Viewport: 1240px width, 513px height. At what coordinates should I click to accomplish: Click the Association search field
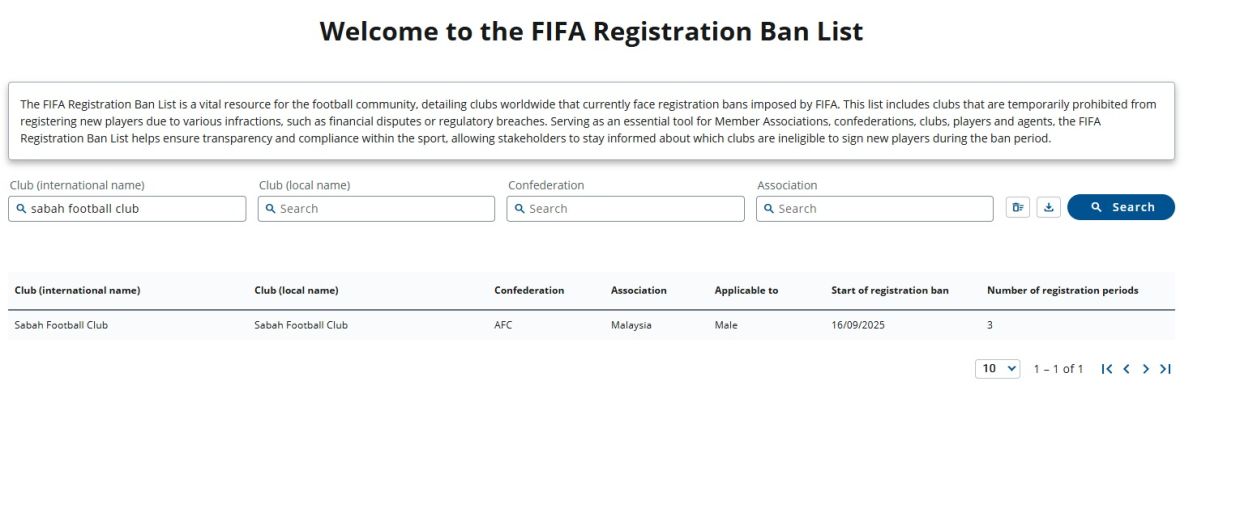point(875,208)
